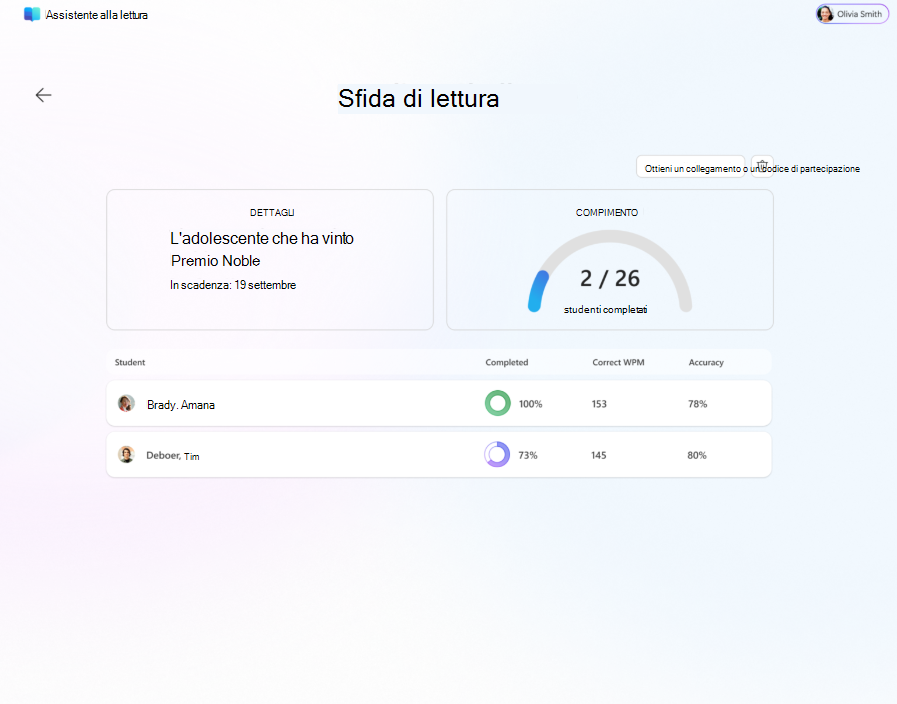Click the L'adolescente che ha vinto title
The width and height of the screenshot is (897, 704).
262,238
